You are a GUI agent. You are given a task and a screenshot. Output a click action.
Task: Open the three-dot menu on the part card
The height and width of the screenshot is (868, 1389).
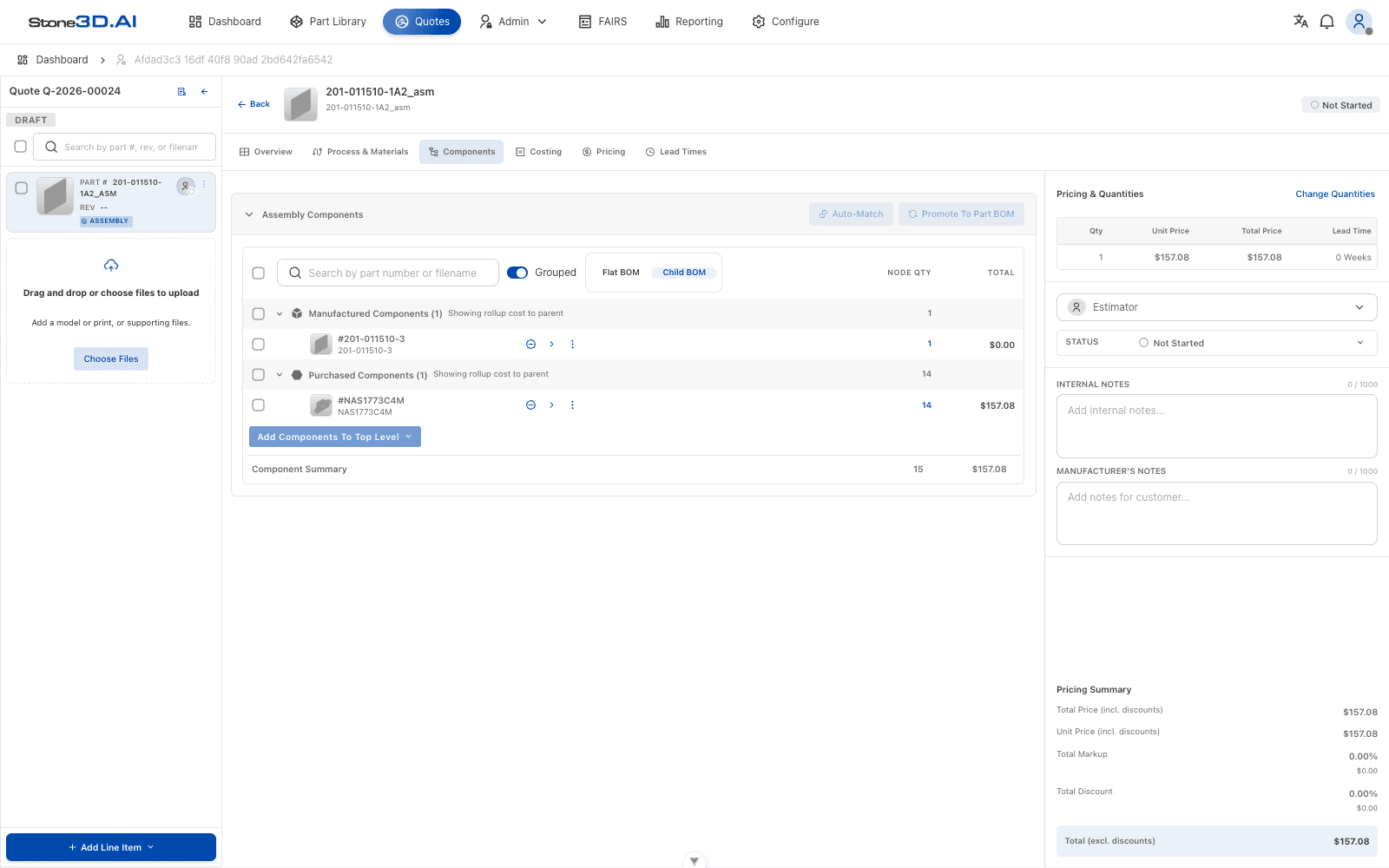[x=204, y=184]
